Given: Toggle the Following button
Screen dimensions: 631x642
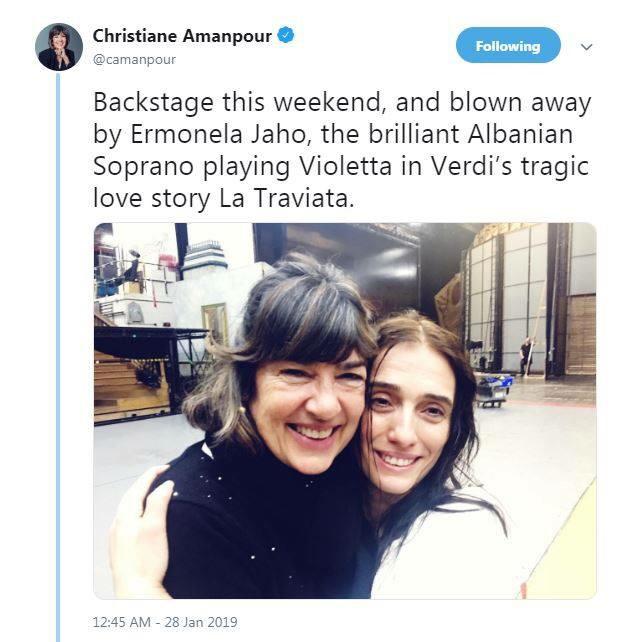Looking at the screenshot, I should [508, 45].
